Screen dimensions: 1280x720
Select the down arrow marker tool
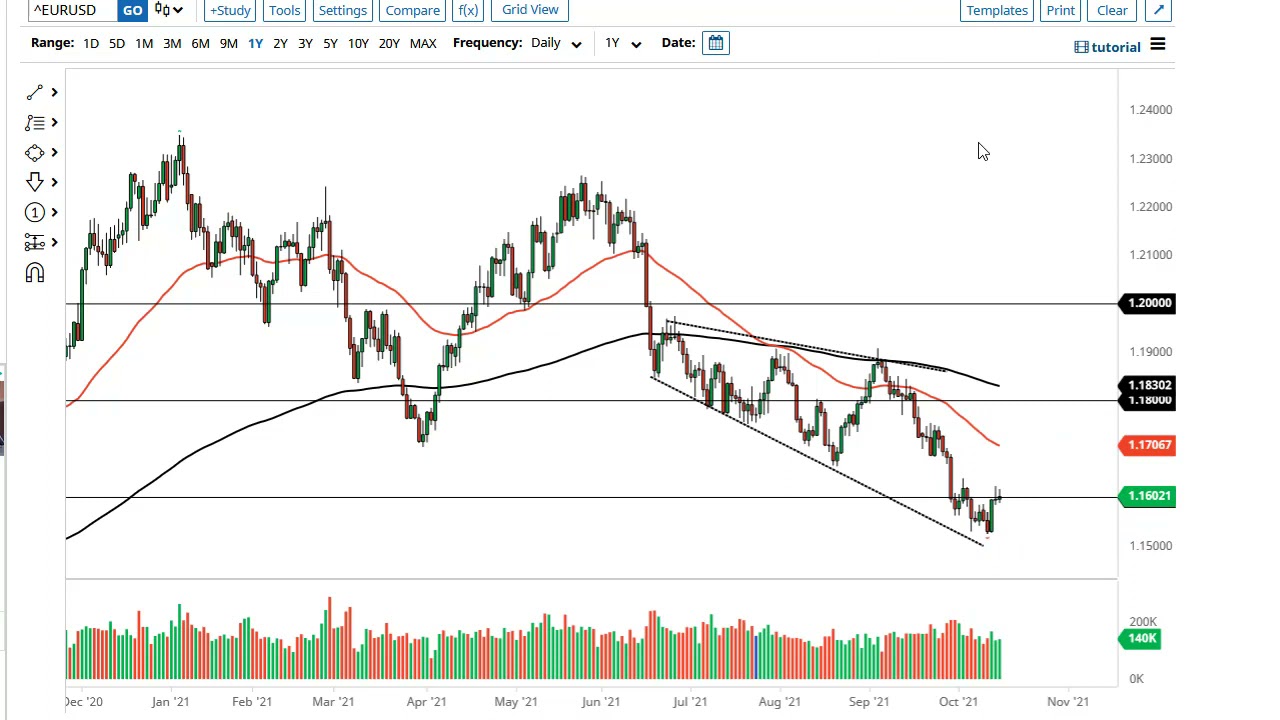(35, 182)
